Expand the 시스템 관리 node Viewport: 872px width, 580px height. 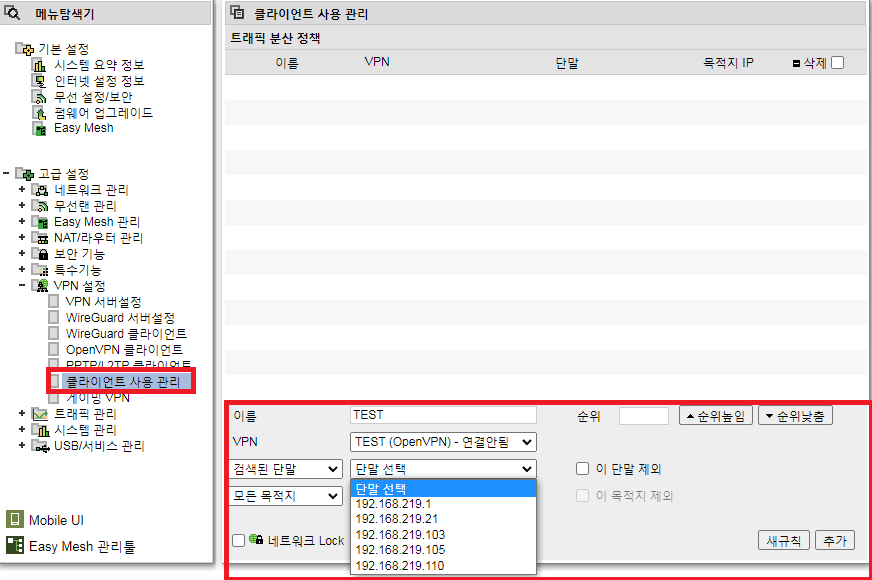(22, 429)
